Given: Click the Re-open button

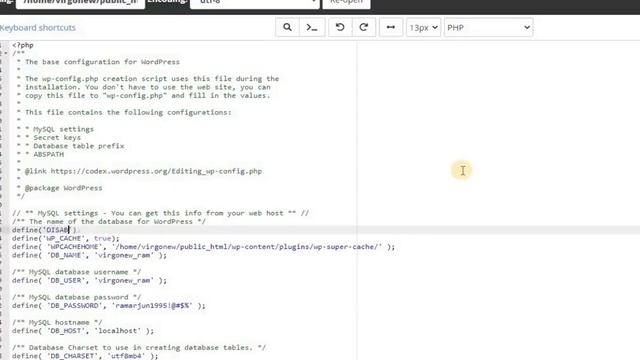Looking at the screenshot, I should click(x=347, y=2).
